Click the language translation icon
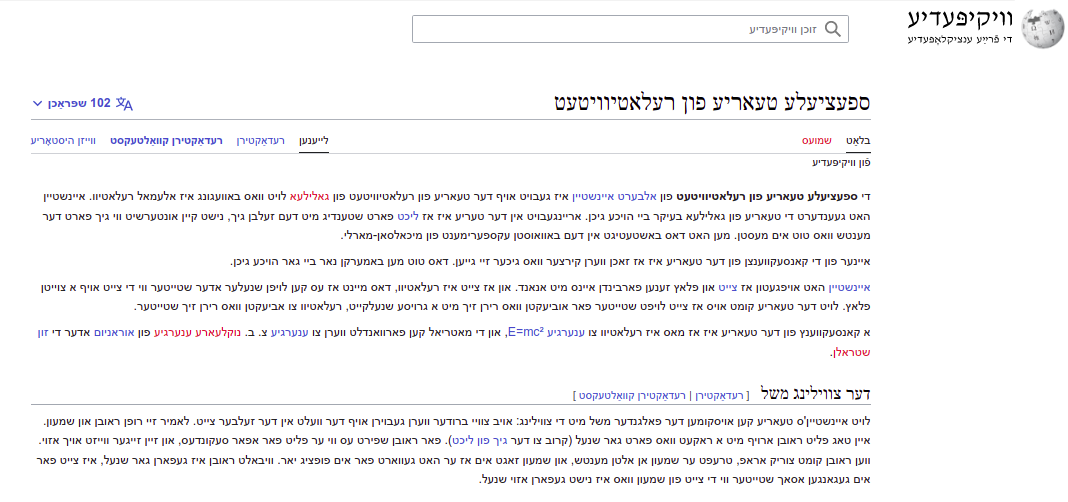Screen dimensions: 1068x502 click(x=124, y=104)
